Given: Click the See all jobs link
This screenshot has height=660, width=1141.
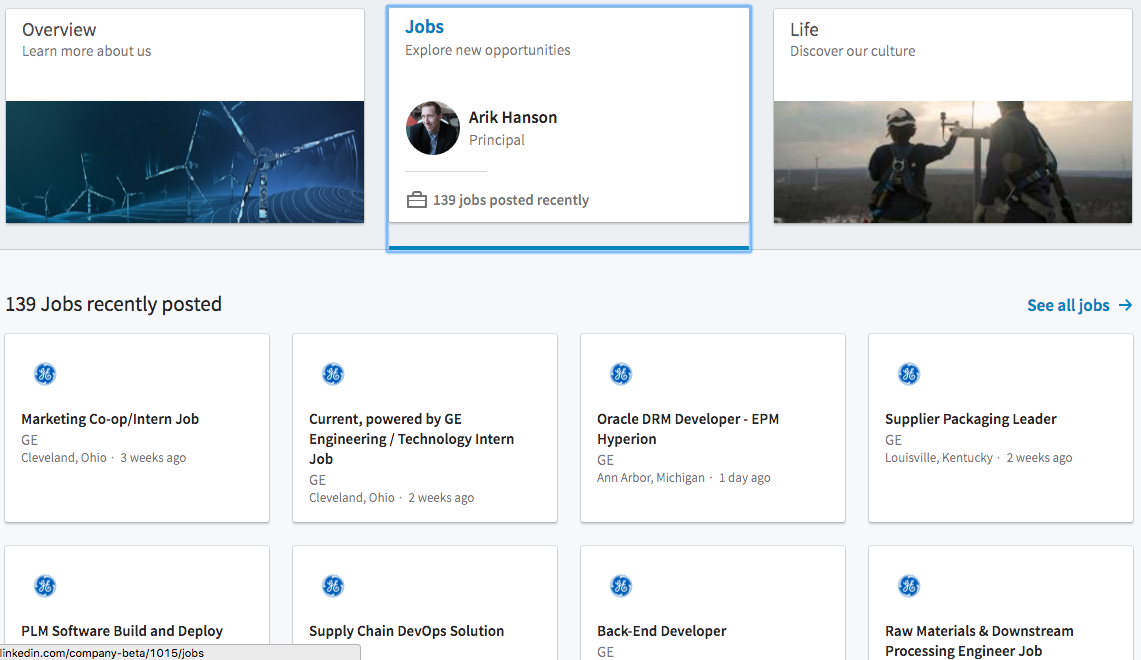Looking at the screenshot, I should (1068, 306).
